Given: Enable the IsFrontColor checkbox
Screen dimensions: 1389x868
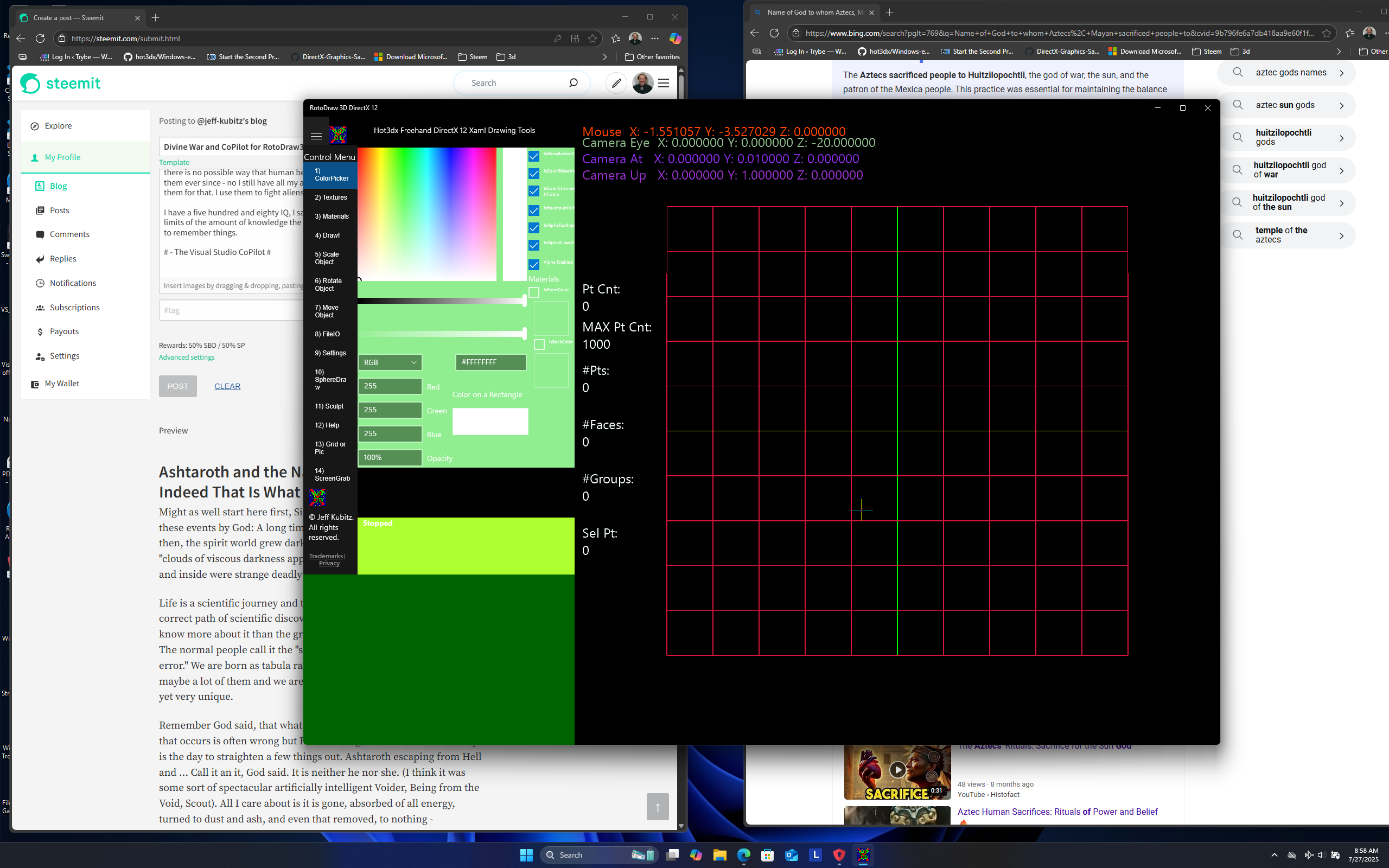Looking at the screenshot, I should [534, 292].
